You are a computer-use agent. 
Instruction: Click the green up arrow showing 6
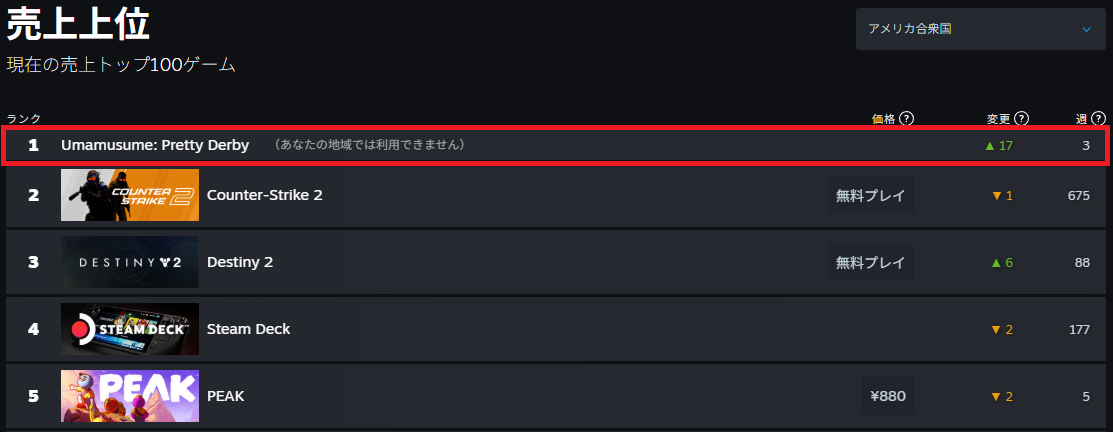995,263
